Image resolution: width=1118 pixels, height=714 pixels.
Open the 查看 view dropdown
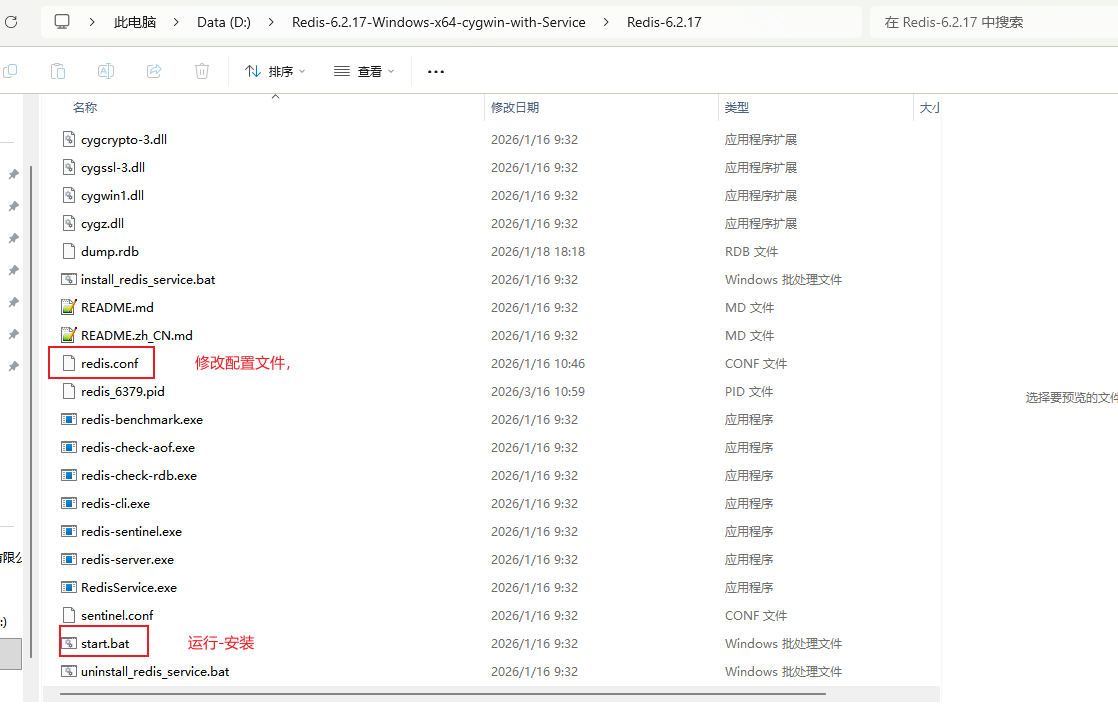pyautogui.click(x=364, y=71)
